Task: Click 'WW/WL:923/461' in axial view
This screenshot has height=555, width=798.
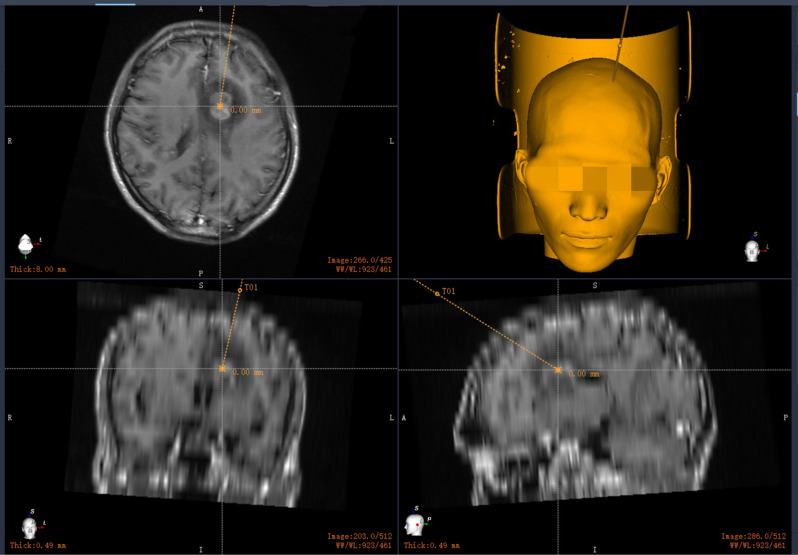Action: pyautogui.click(x=363, y=270)
